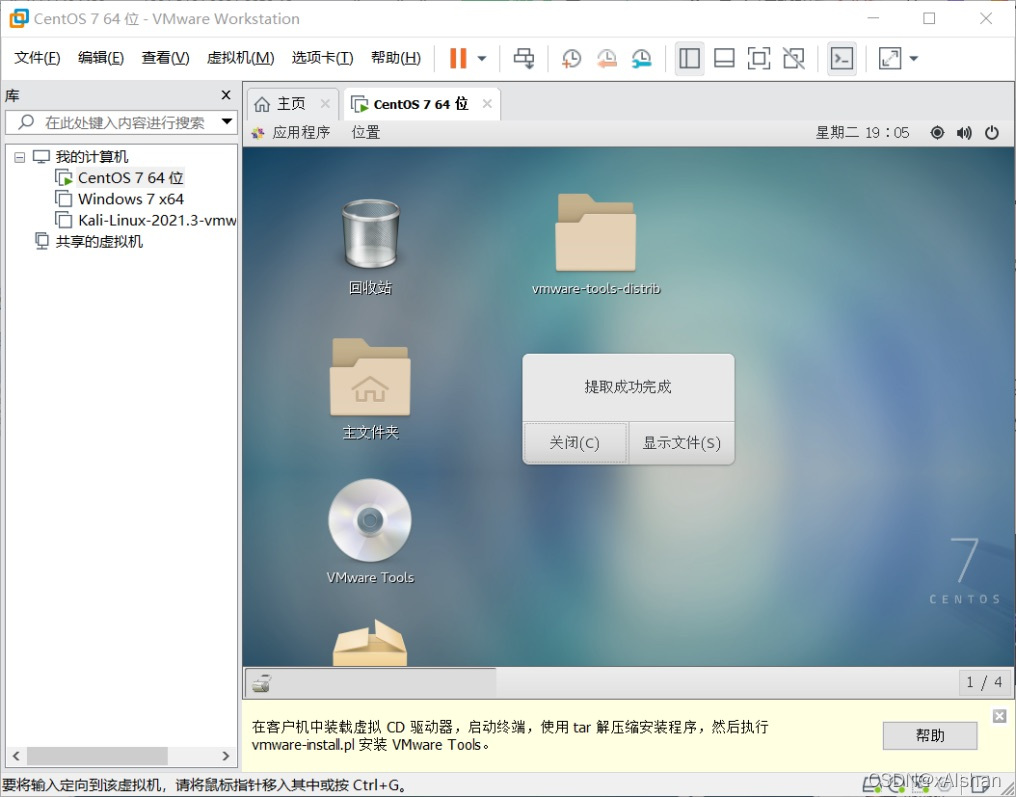Open the 文件(F) menu
This screenshot has height=797, width=1016.
tap(37, 58)
